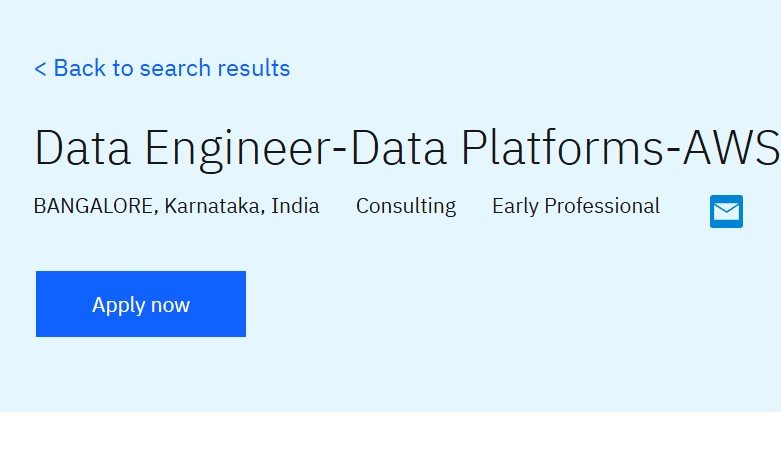Click the left chevron before Back
This screenshot has height=456, width=781.
click(x=40, y=69)
